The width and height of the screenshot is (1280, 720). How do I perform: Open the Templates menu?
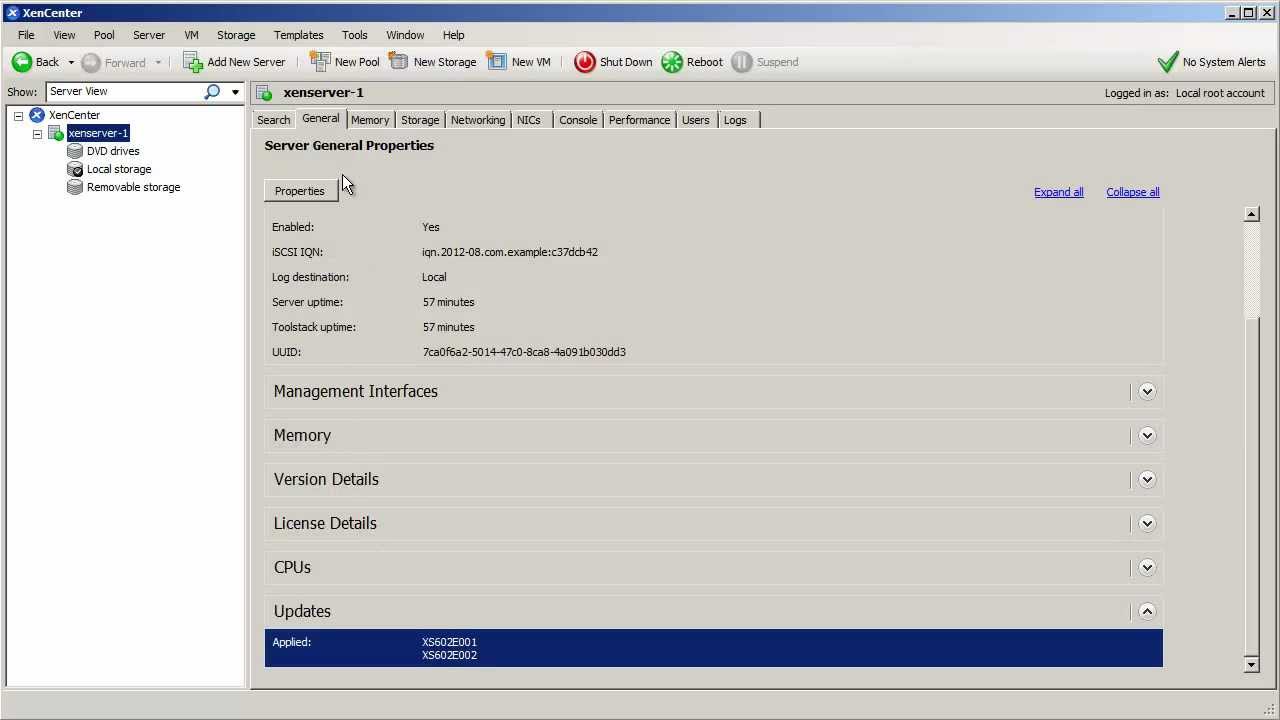[298, 35]
